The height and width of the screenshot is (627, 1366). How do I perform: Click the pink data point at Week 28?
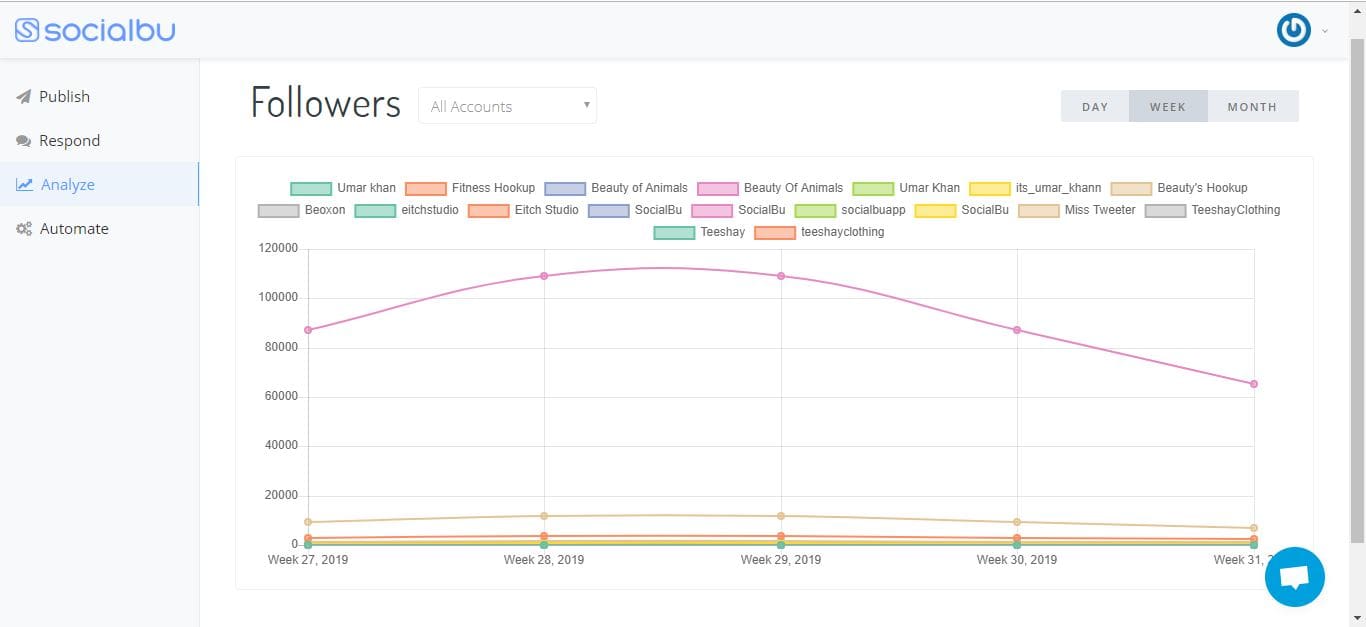tap(544, 276)
